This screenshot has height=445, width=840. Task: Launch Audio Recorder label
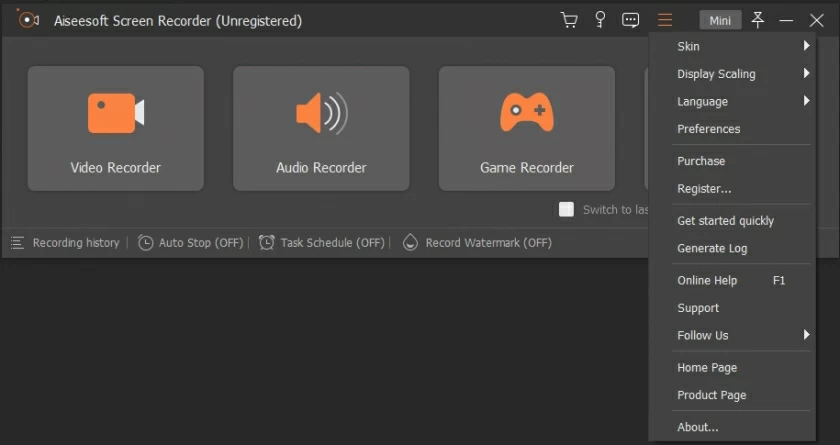coord(321,168)
